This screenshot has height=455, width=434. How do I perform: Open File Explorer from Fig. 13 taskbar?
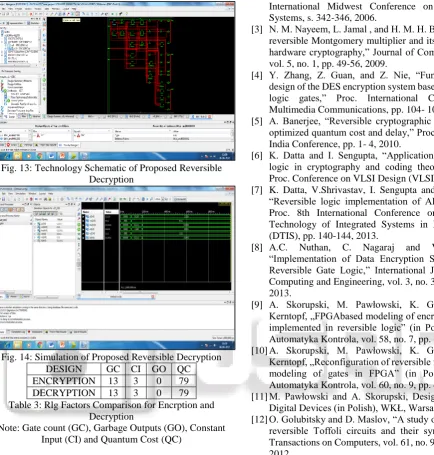tap(17, 156)
